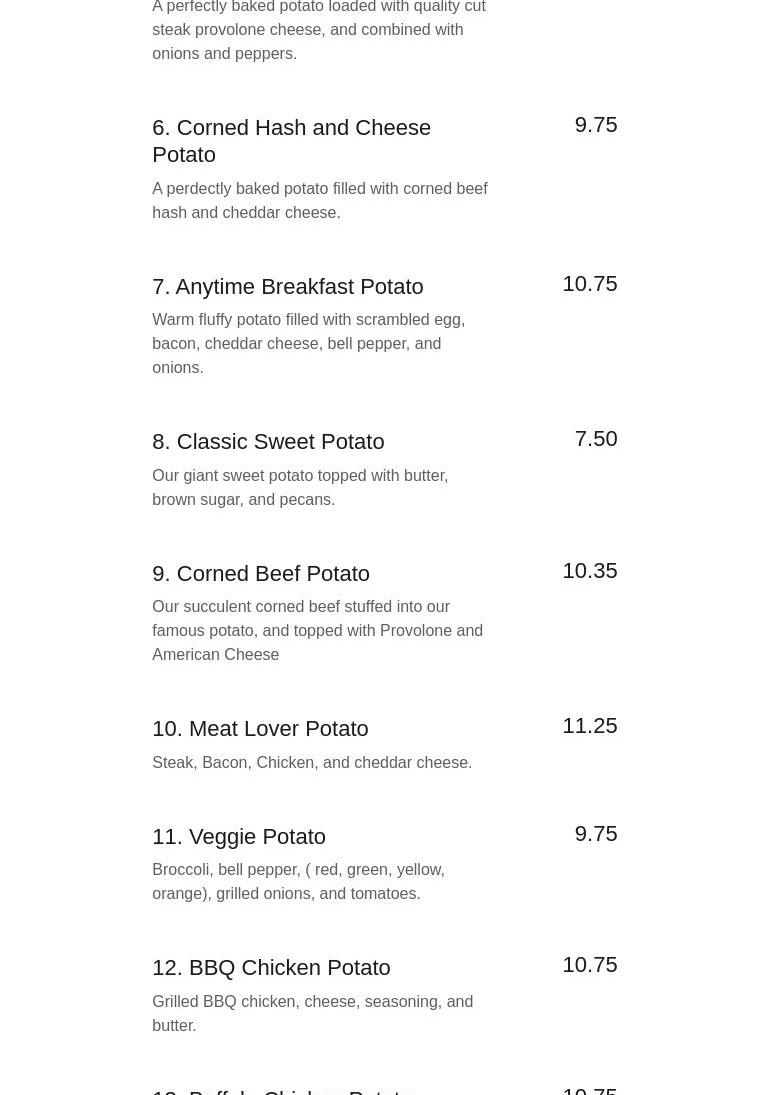Click the 10.75 price for Breakfast Potato
770x1095 pixels.
point(589,284)
